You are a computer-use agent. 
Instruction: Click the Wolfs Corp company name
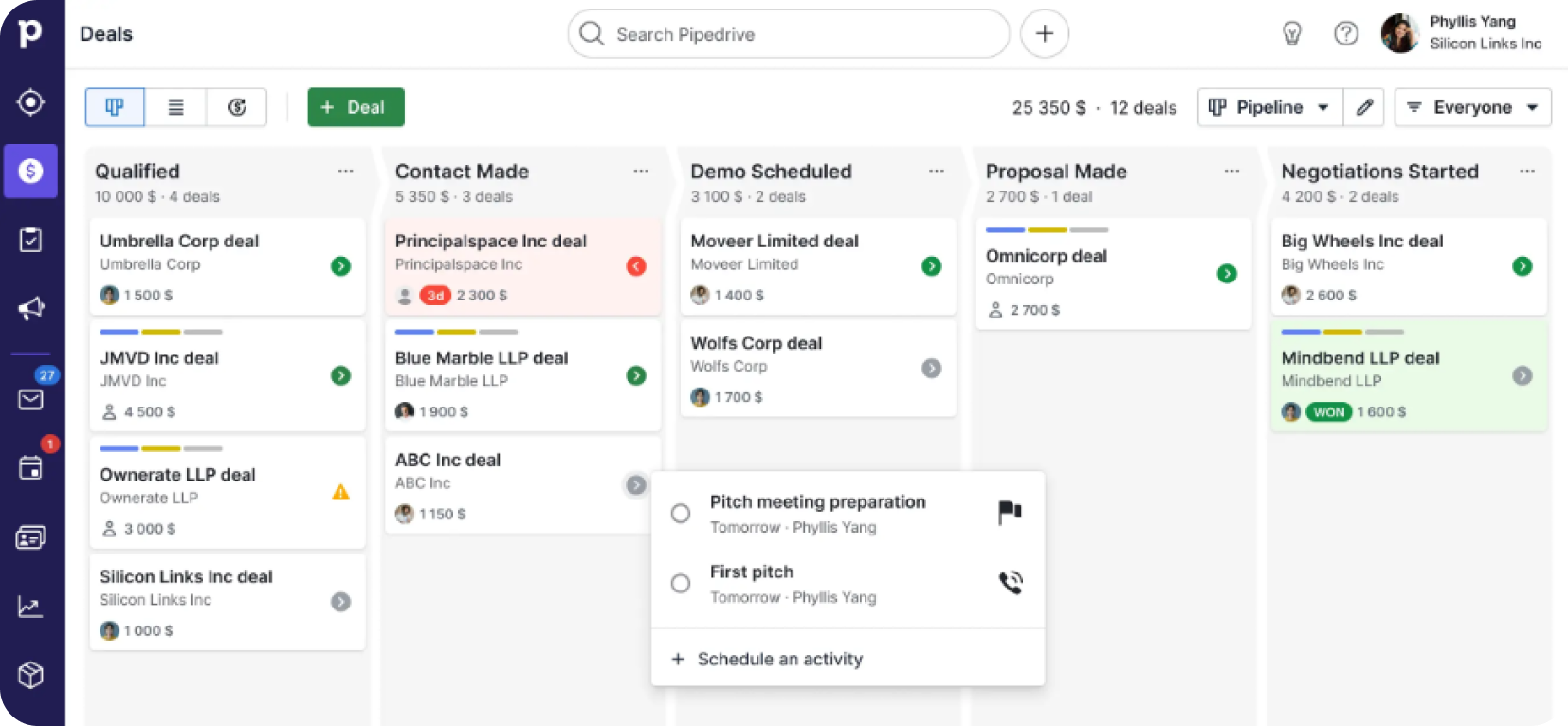click(729, 367)
